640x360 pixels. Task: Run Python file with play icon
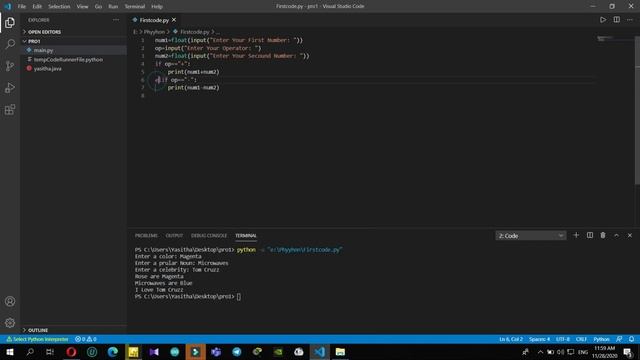point(603,20)
